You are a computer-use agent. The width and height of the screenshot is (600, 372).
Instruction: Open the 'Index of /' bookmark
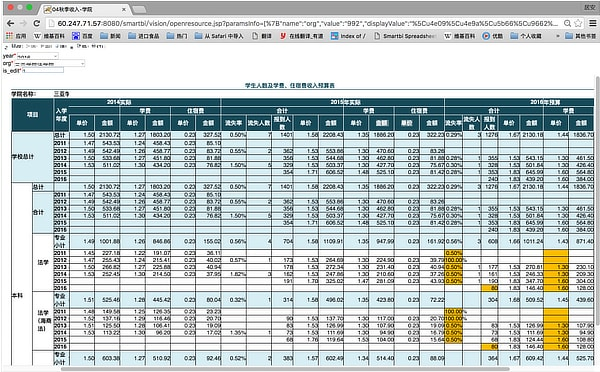coord(348,36)
